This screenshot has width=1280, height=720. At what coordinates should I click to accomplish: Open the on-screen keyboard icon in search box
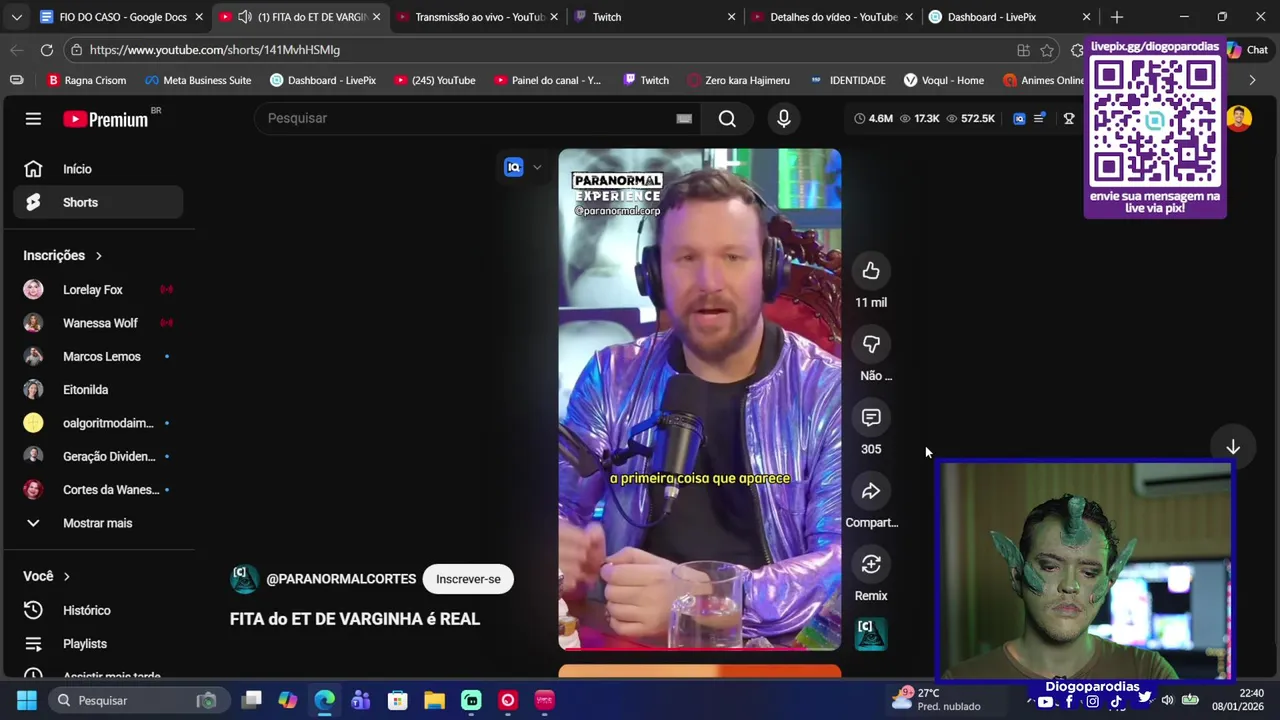pyautogui.click(x=684, y=118)
